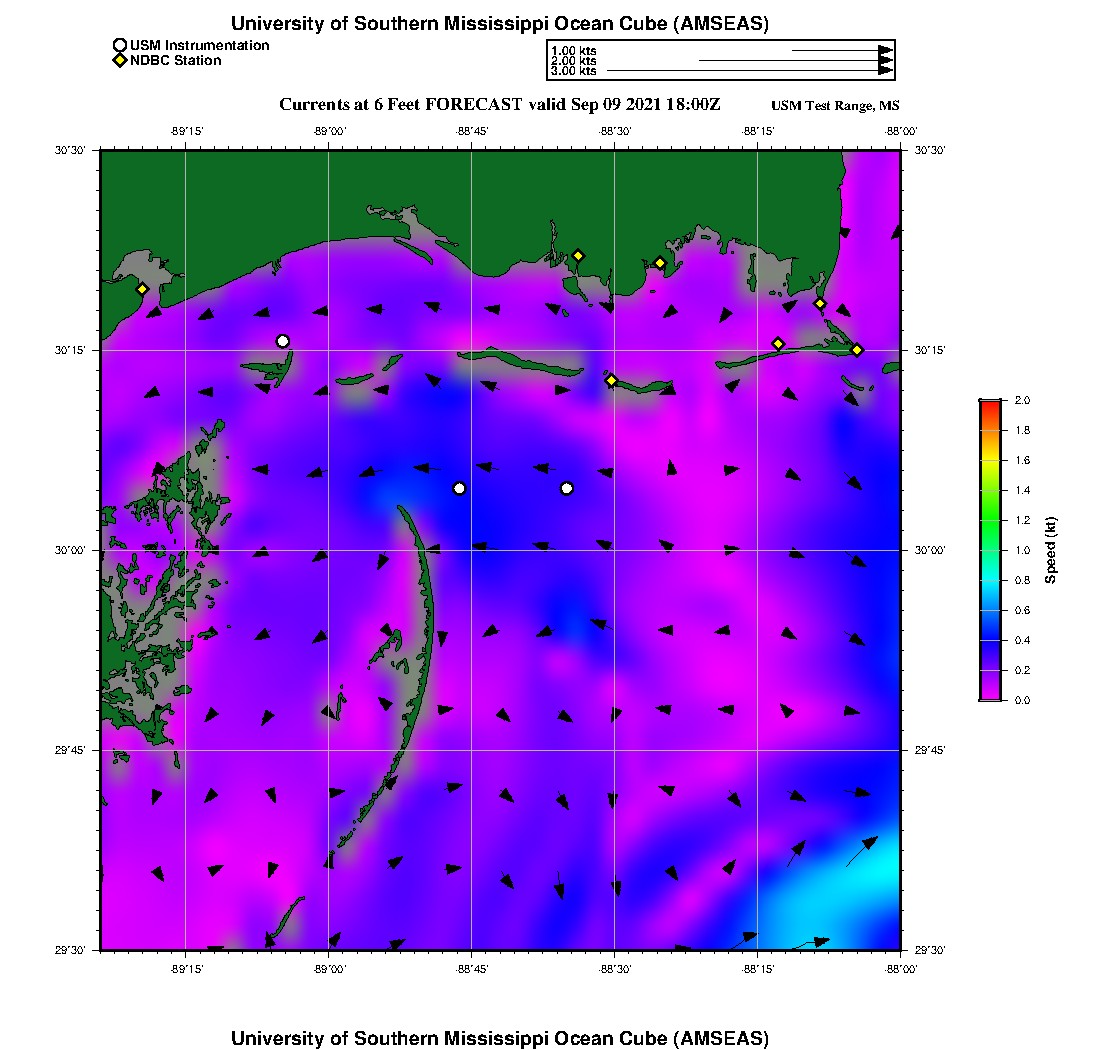The image size is (1100, 1050).
Task: Click the 'USM Test Range, MS' label
Action: 835,106
